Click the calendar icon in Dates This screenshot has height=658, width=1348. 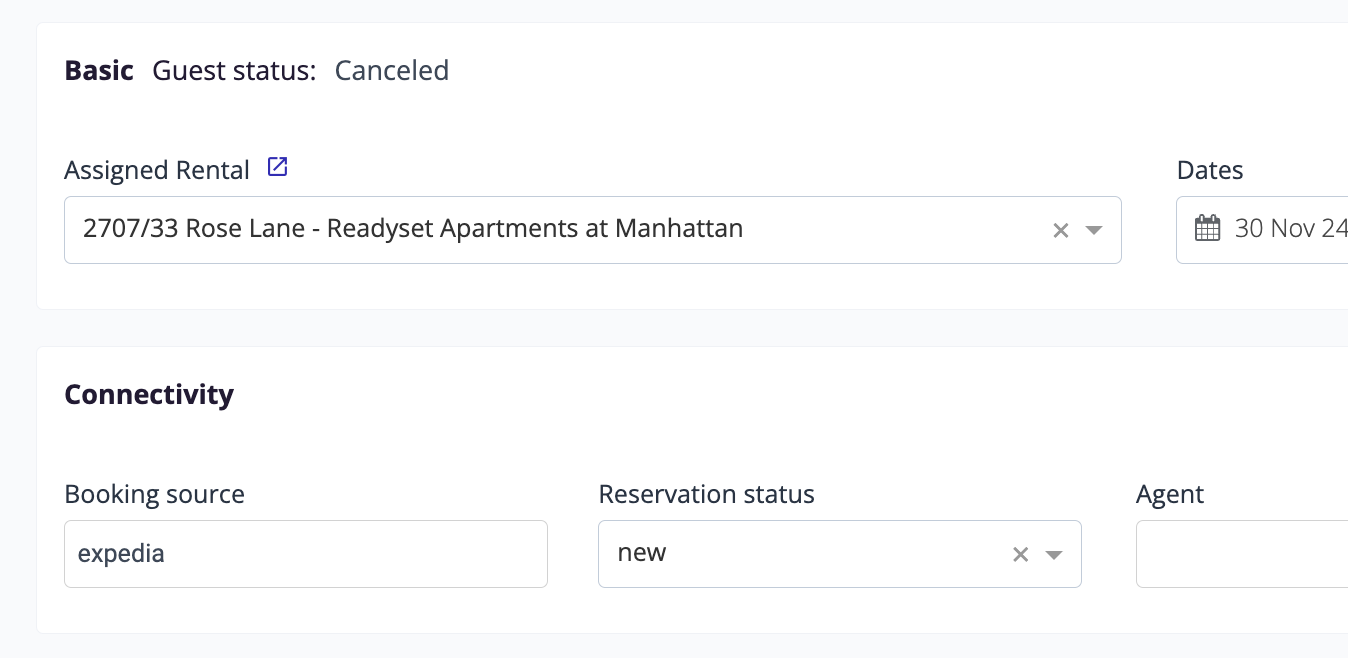(x=1208, y=229)
